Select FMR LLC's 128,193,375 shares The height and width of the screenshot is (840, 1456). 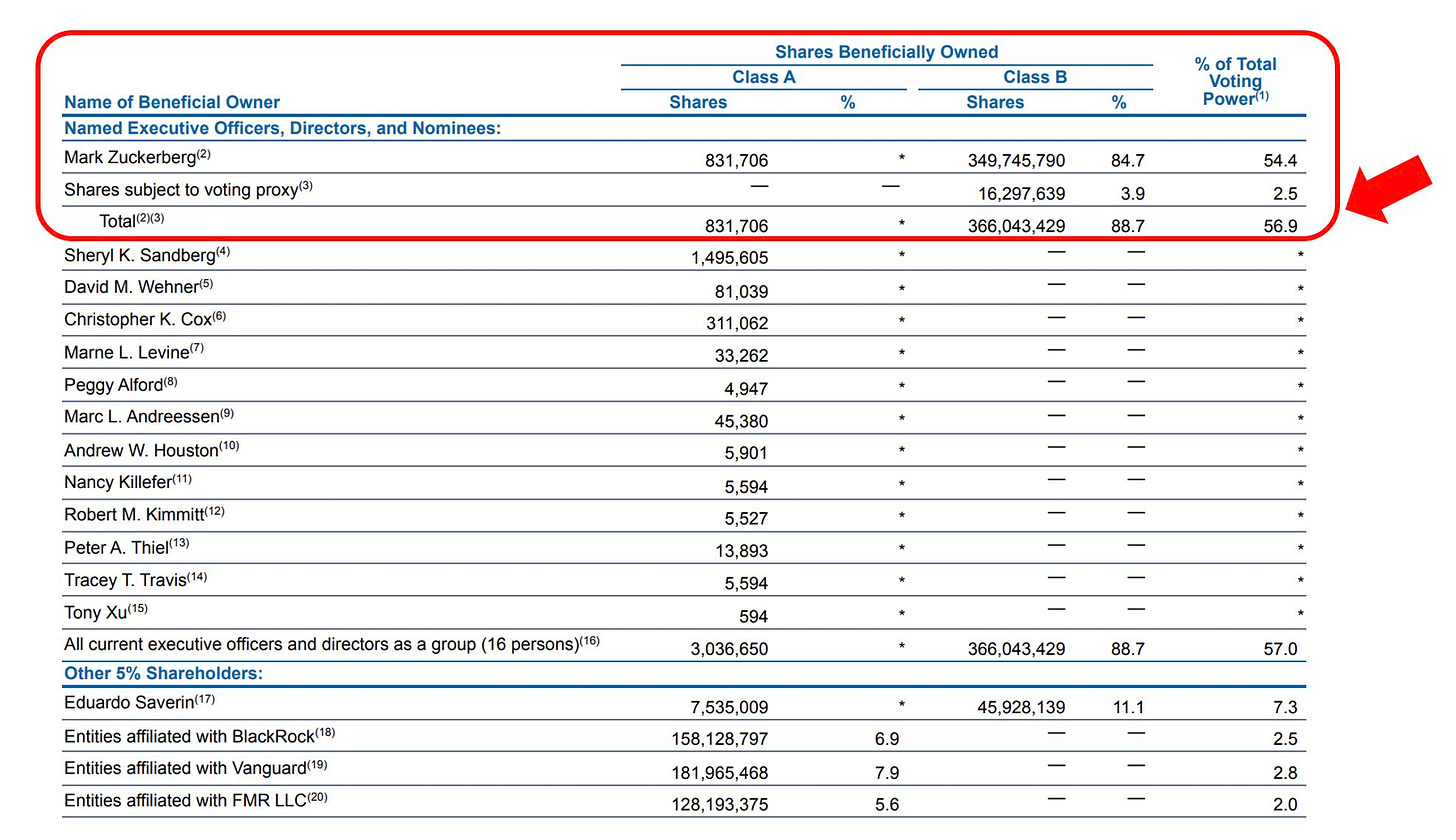pos(720,805)
